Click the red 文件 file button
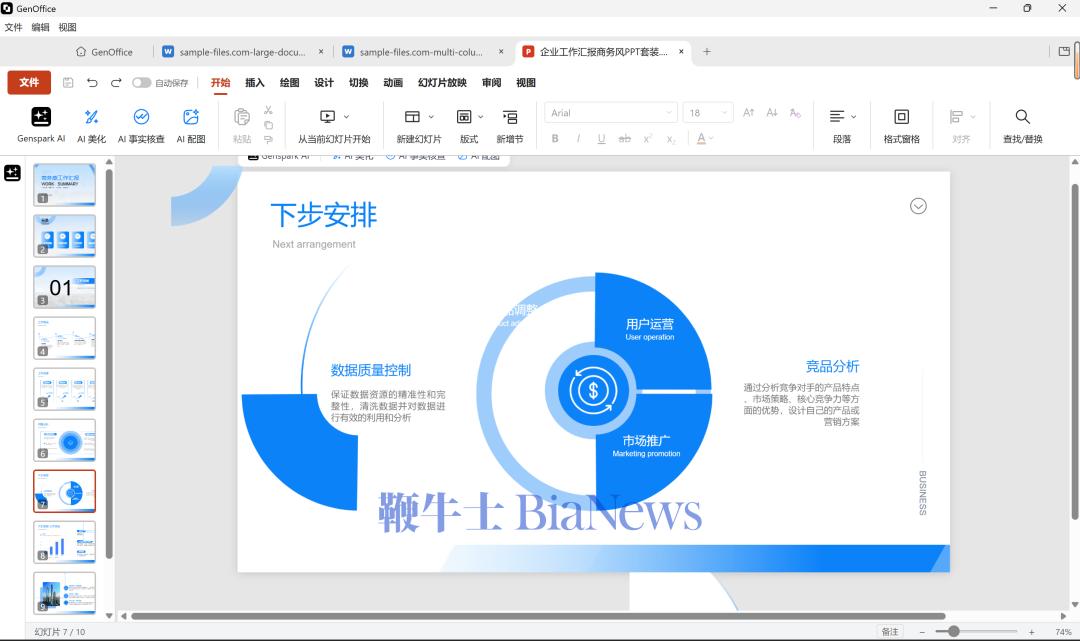 tap(29, 83)
